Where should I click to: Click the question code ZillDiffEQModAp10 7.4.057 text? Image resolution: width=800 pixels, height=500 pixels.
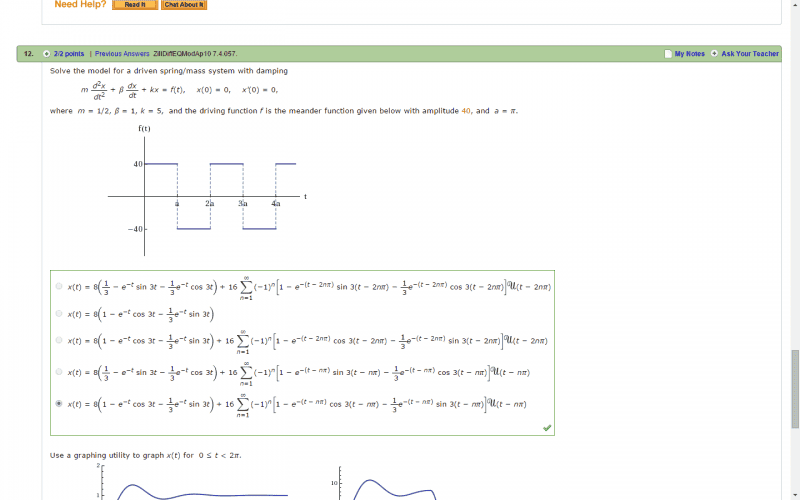point(195,54)
